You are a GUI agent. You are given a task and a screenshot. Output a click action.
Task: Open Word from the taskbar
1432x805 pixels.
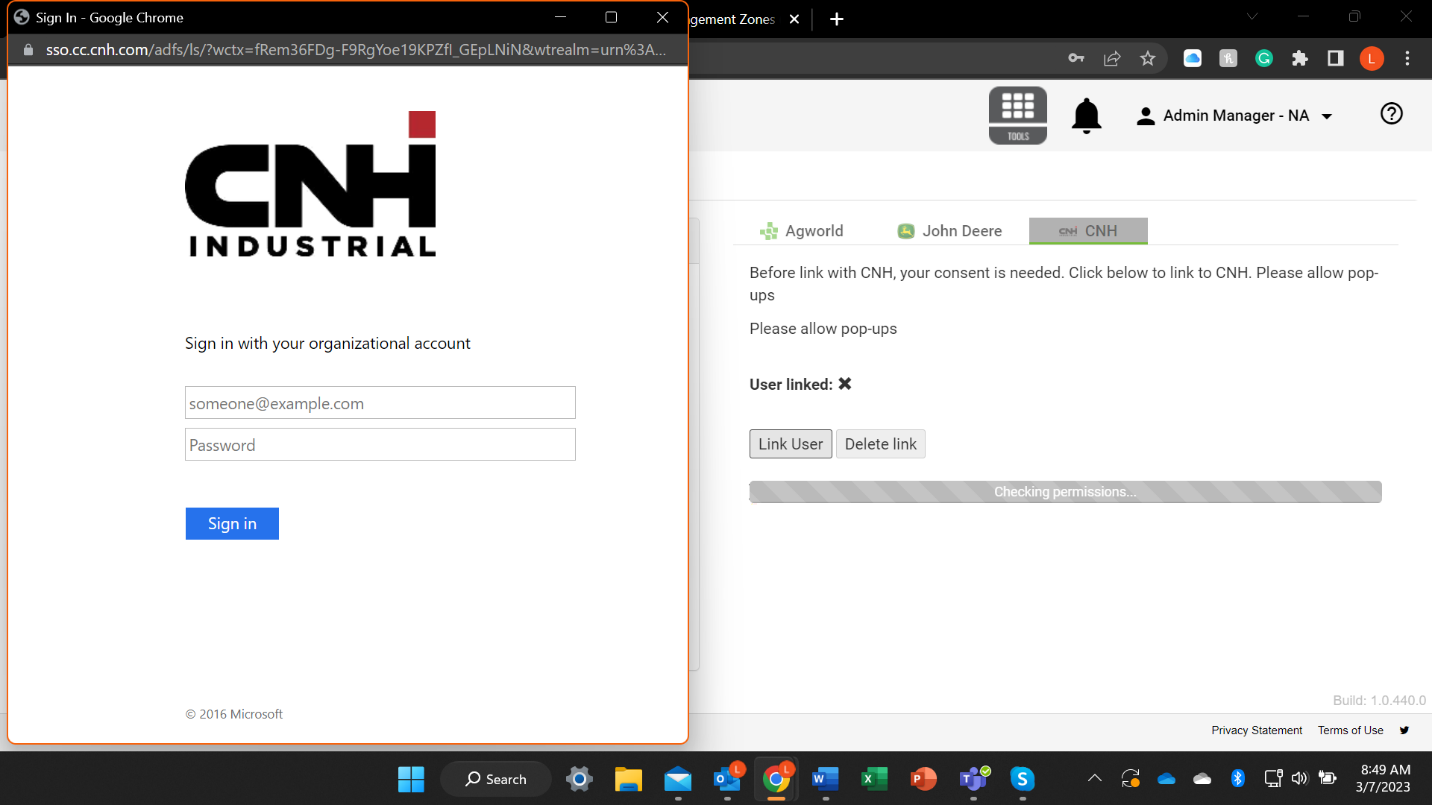[825, 779]
